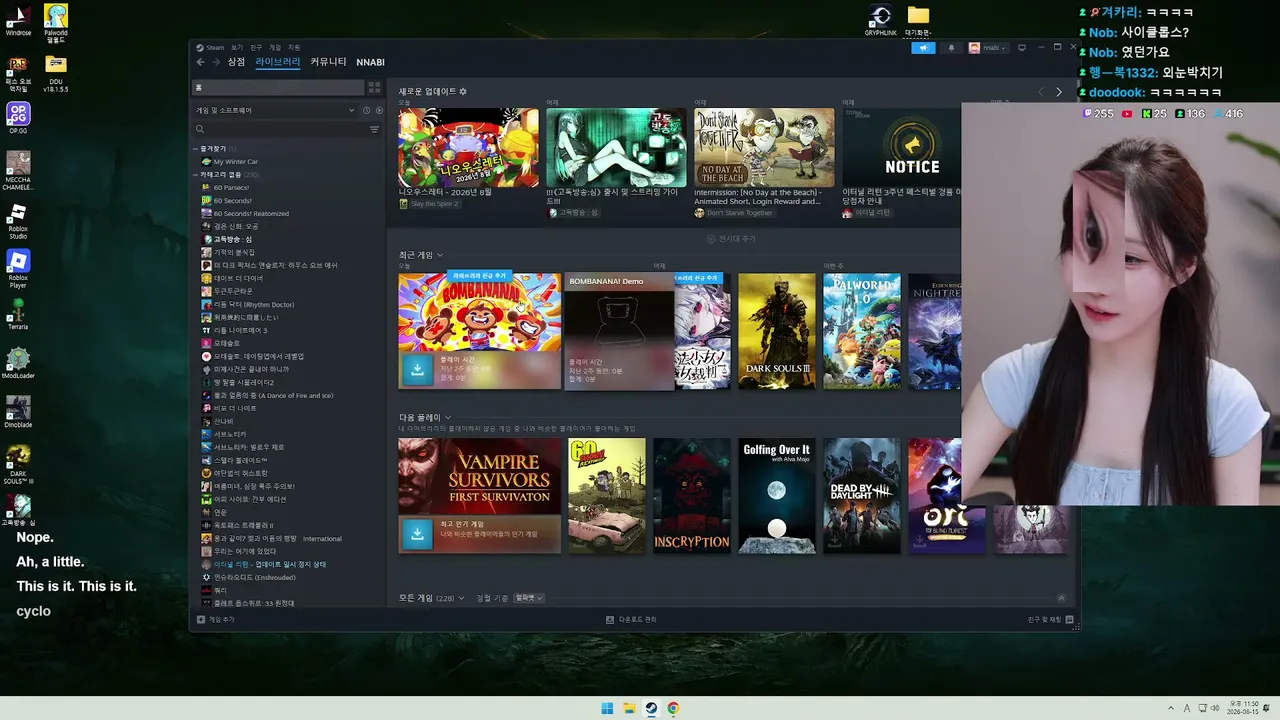Switch to the 상점 tab
The width and height of the screenshot is (1280, 720).
click(236, 62)
